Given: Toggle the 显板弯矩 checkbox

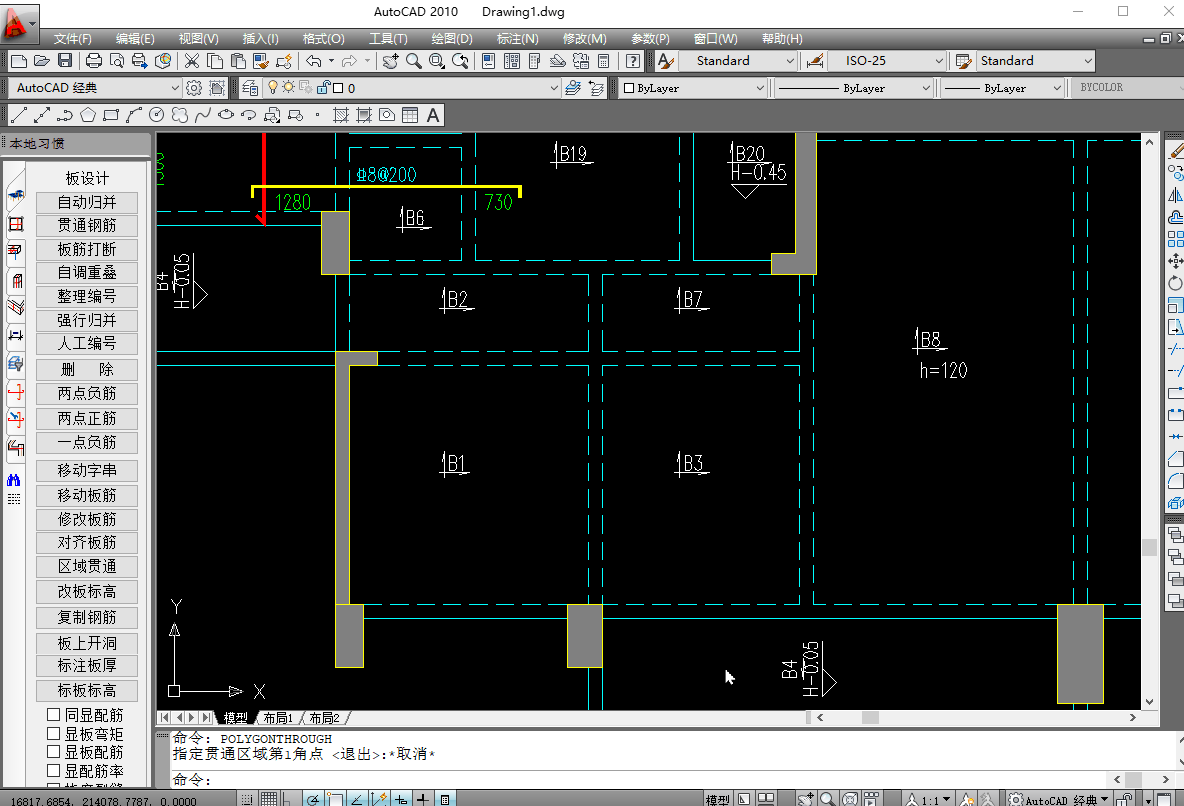Looking at the screenshot, I should pos(54,733).
